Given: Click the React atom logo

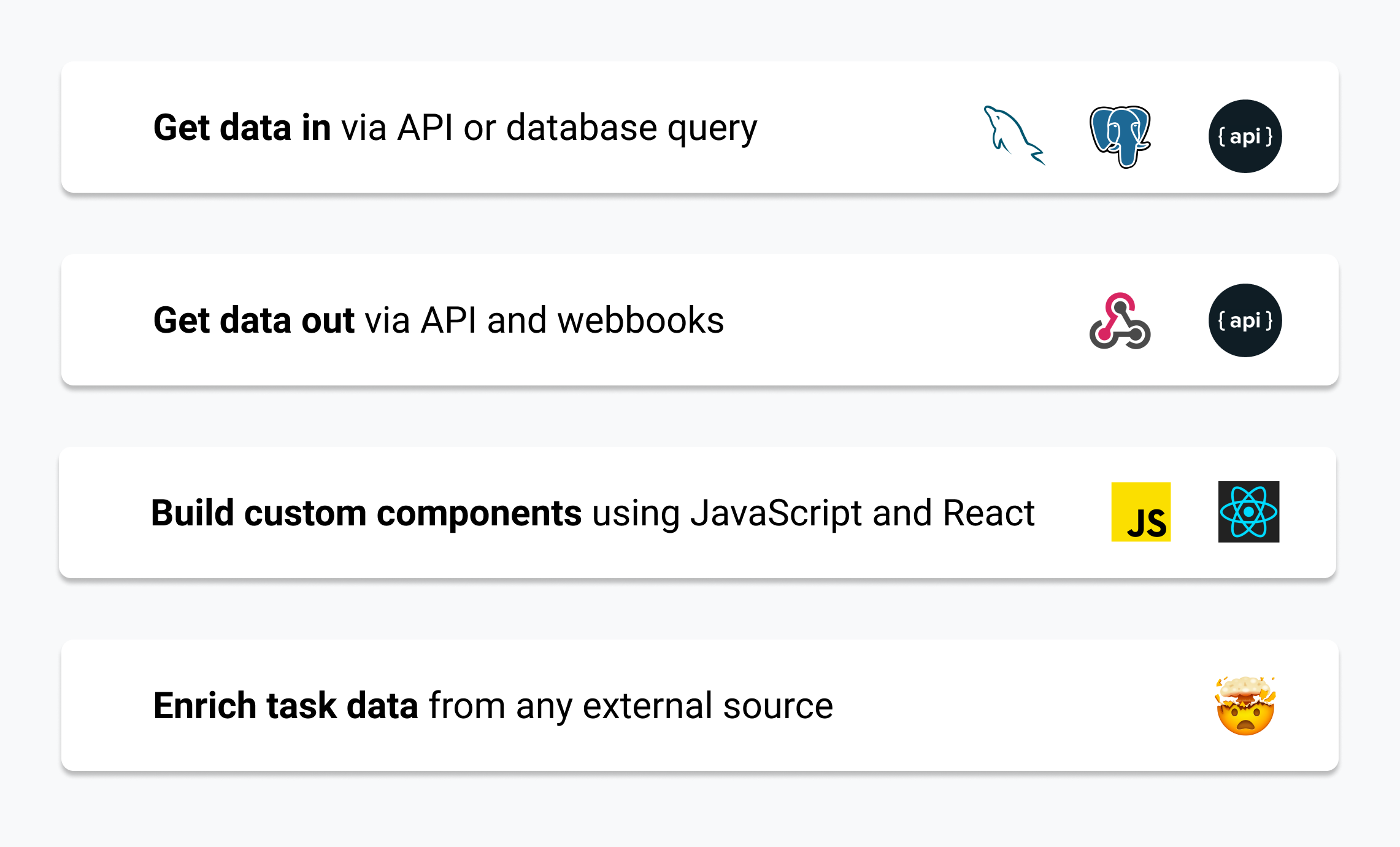Looking at the screenshot, I should coord(1248,512).
